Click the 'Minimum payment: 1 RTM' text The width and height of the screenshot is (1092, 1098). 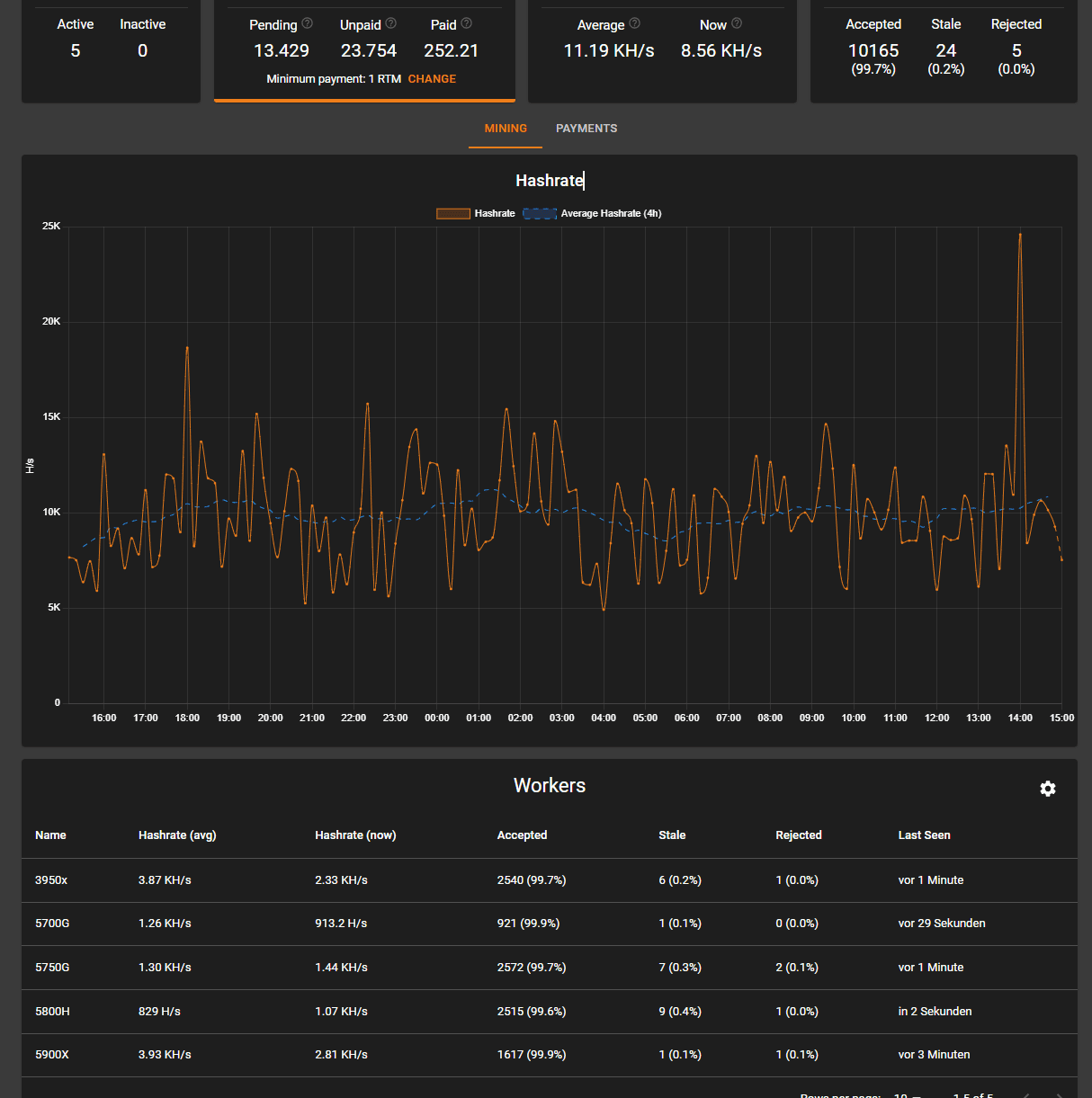334,79
